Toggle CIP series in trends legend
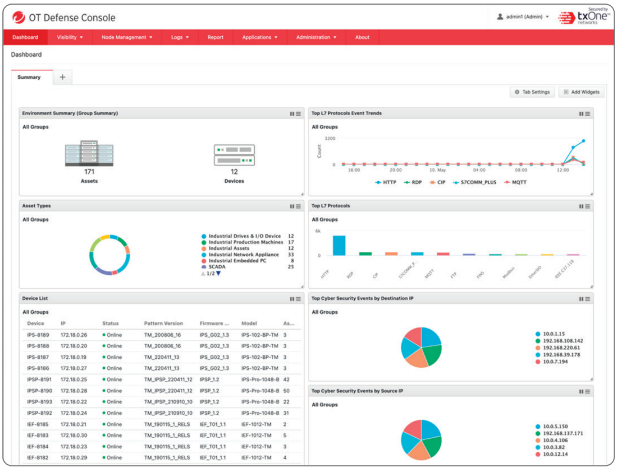 click(437, 182)
